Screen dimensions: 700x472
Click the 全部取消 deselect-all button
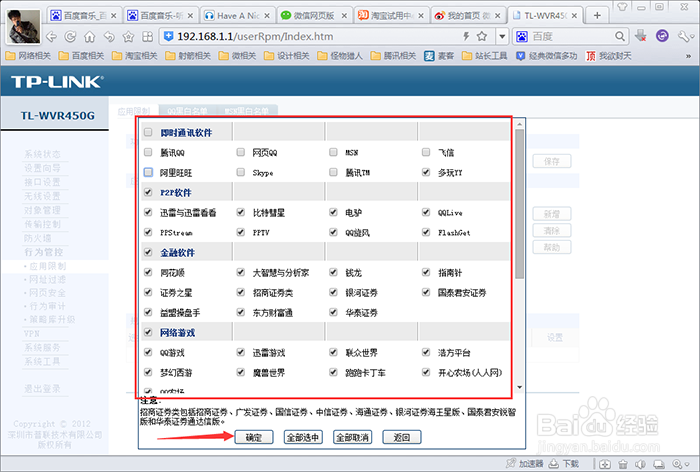coord(353,437)
